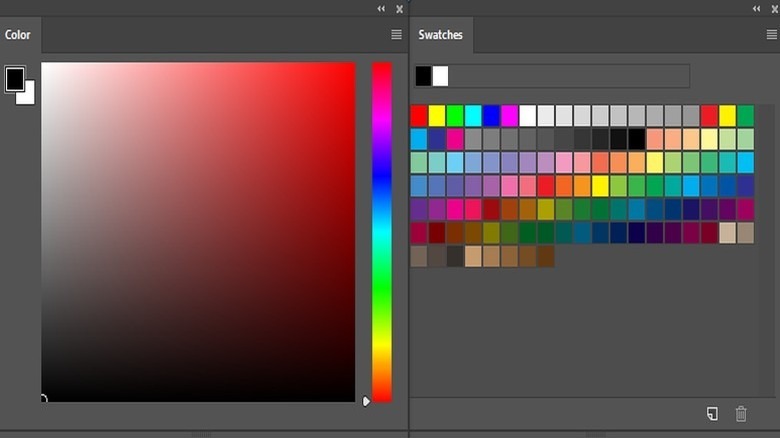The width and height of the screenshot is (780, 438).
Task: Click the delete swatch trash icon
Action: click(x=741, y=413)
